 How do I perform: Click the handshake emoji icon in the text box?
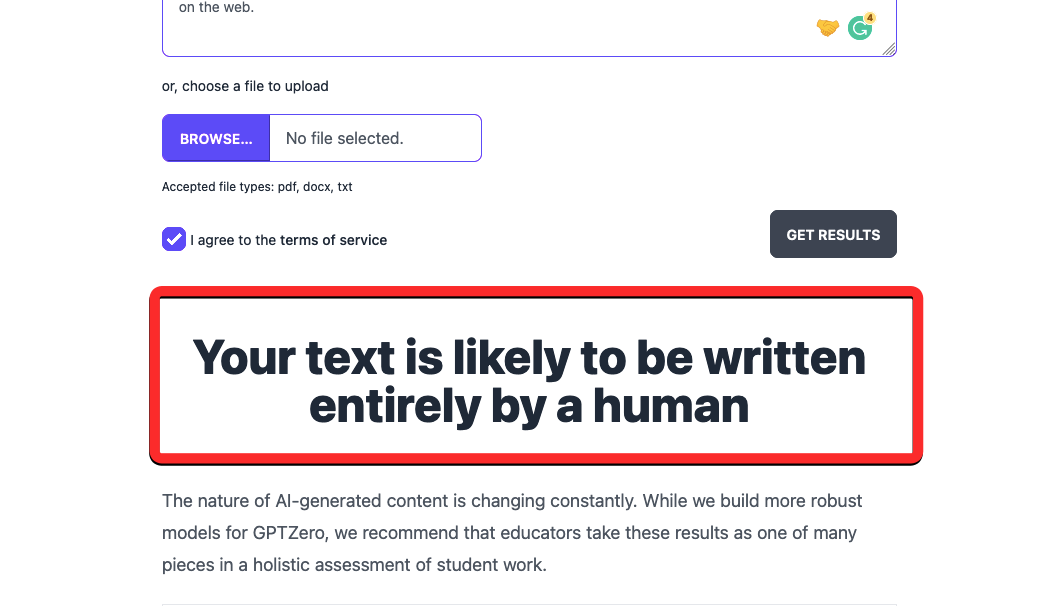827,28
